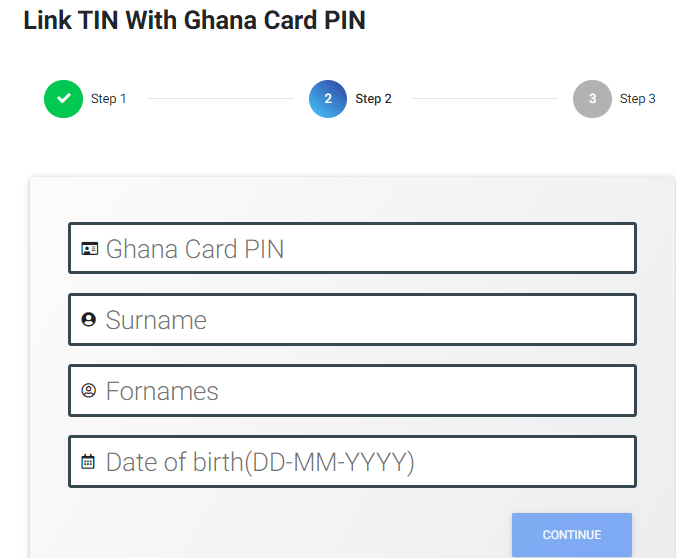Viewport: 676px width, 558px height.
Task: Focus the Fornames text field
Action: coord(352,390)
